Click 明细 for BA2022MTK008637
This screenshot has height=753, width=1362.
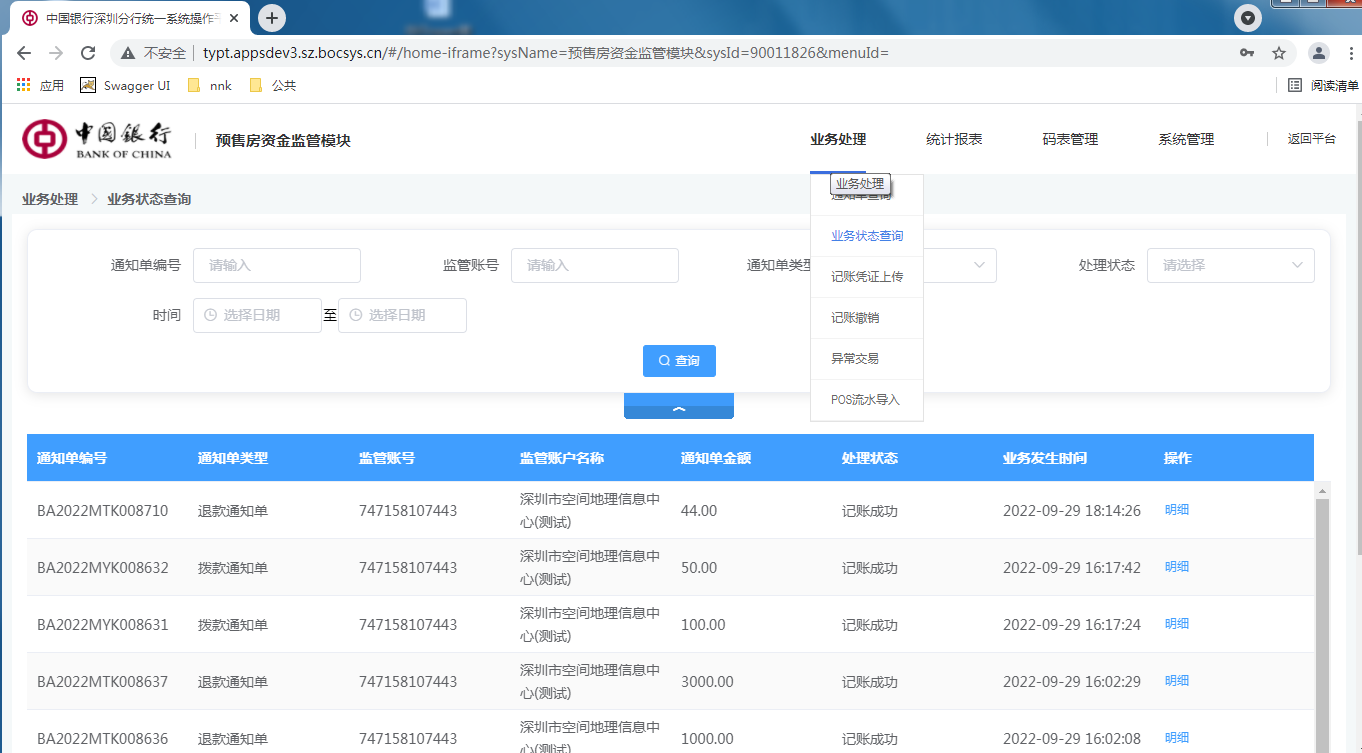(x=1177, y=681)
